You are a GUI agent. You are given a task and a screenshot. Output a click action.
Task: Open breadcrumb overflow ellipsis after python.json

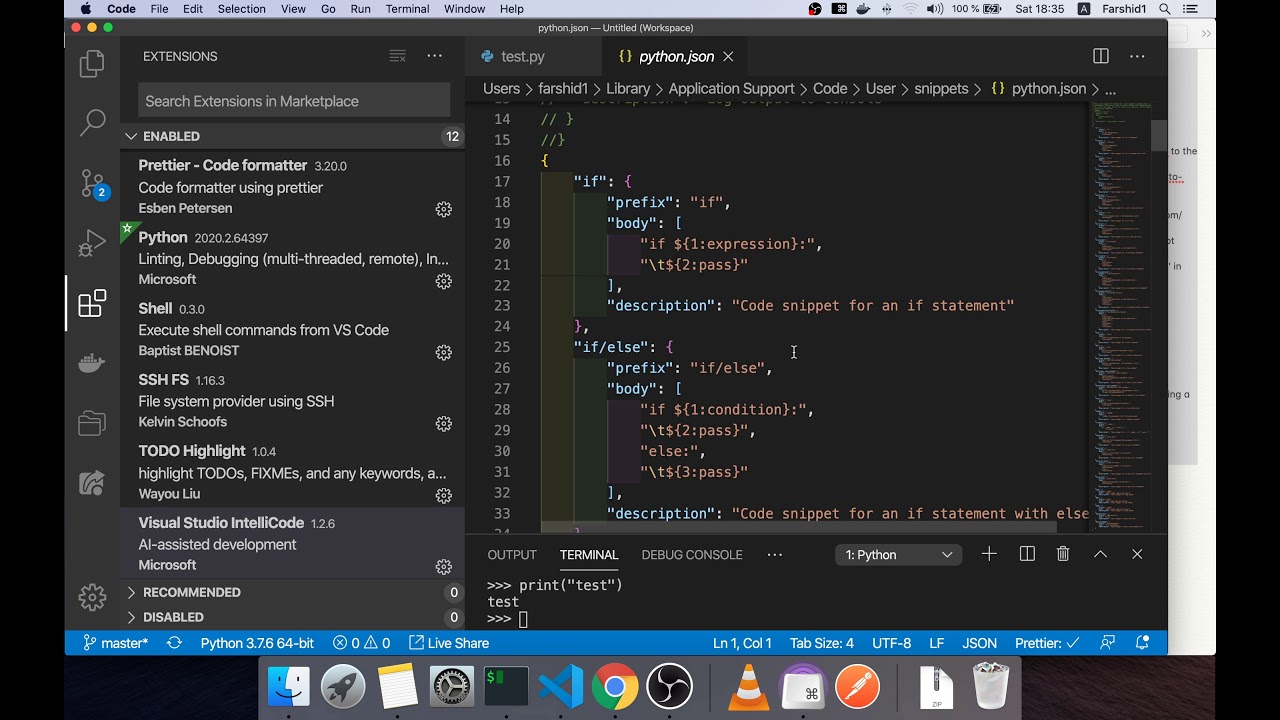pyautogui.click(x=1110, y=89)
